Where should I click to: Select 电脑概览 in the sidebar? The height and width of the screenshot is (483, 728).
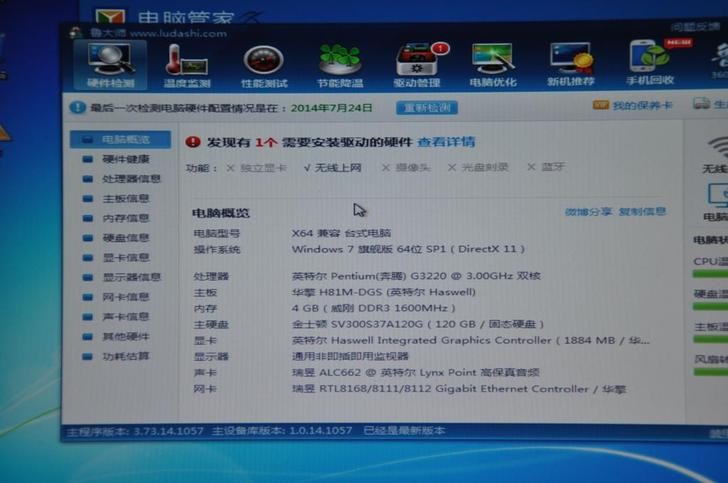pyautogui.click(x=120, y=139)
